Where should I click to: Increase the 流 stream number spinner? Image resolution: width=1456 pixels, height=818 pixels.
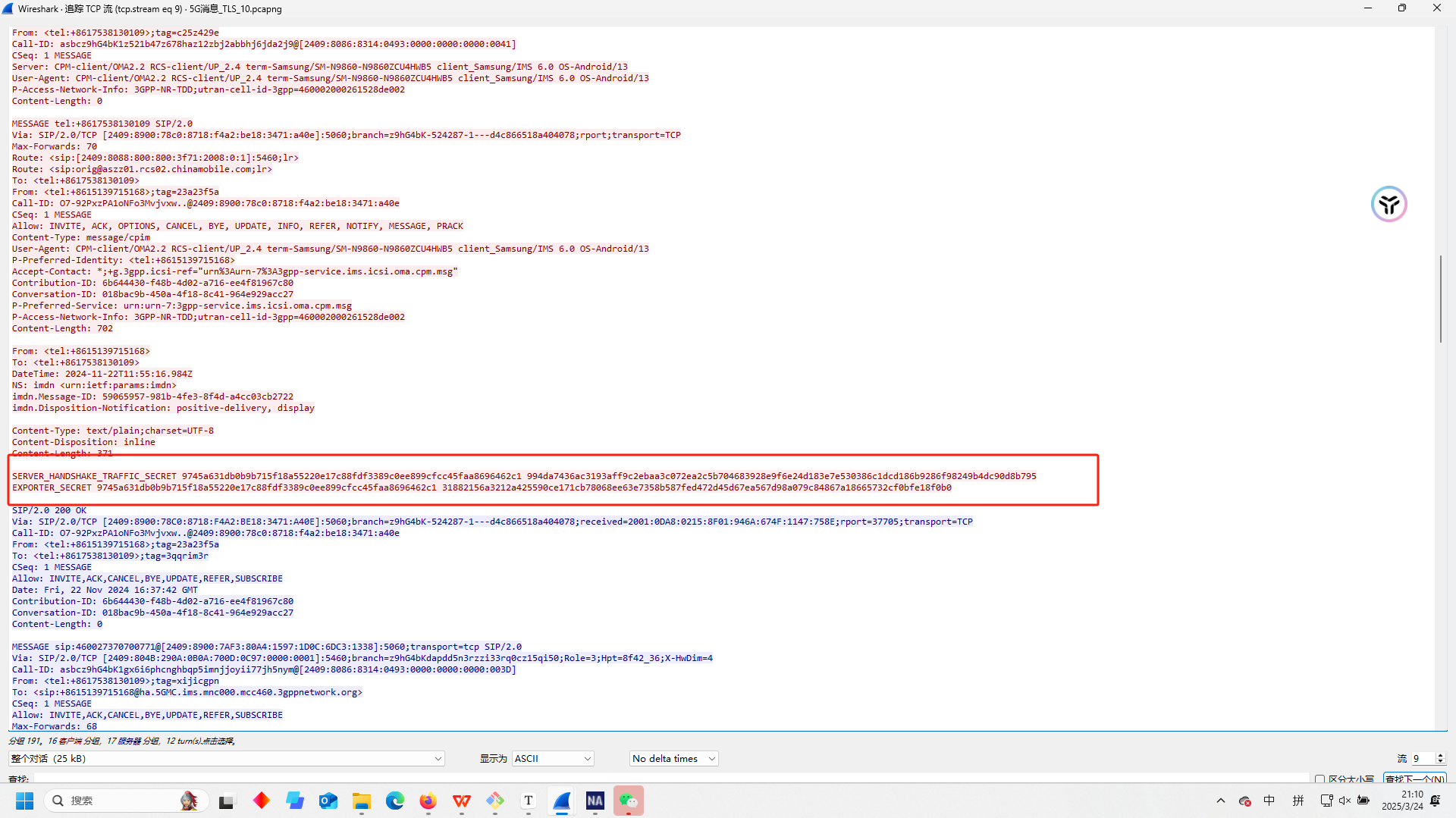[1440, 755]
